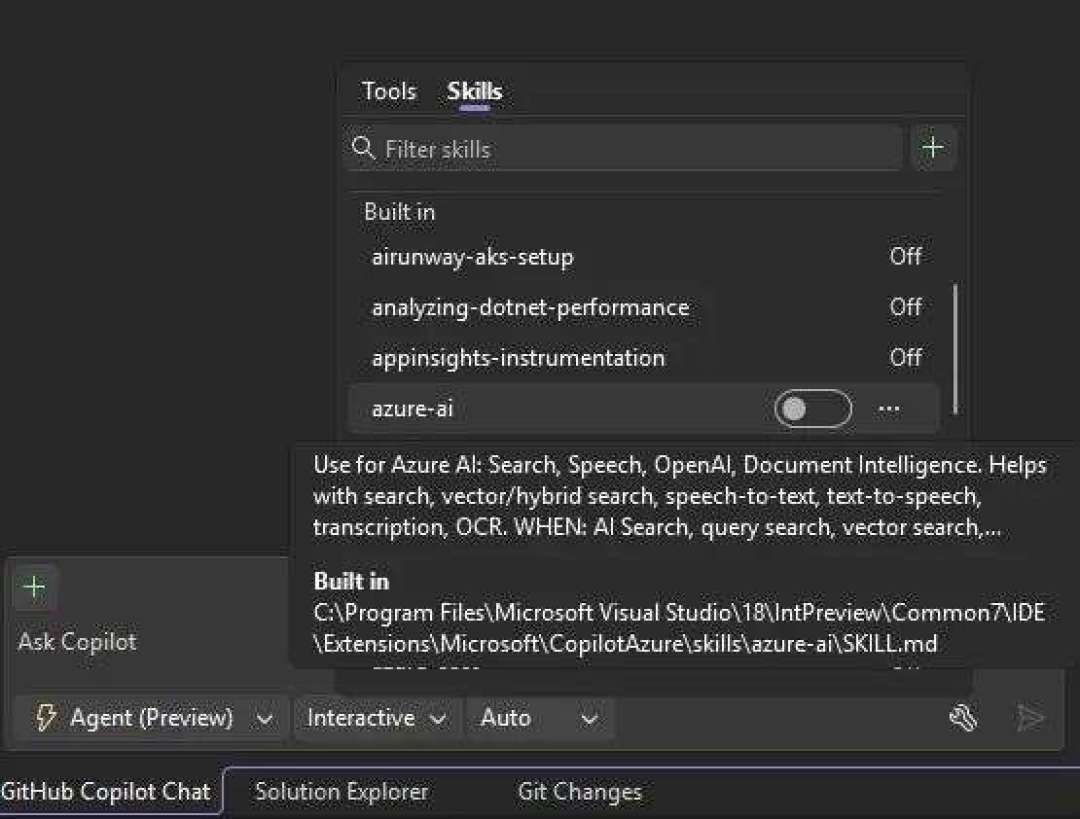This screenshot has height=819, width=1080.
Task: Select the azure-ai skill name
Action: point(412,409)
